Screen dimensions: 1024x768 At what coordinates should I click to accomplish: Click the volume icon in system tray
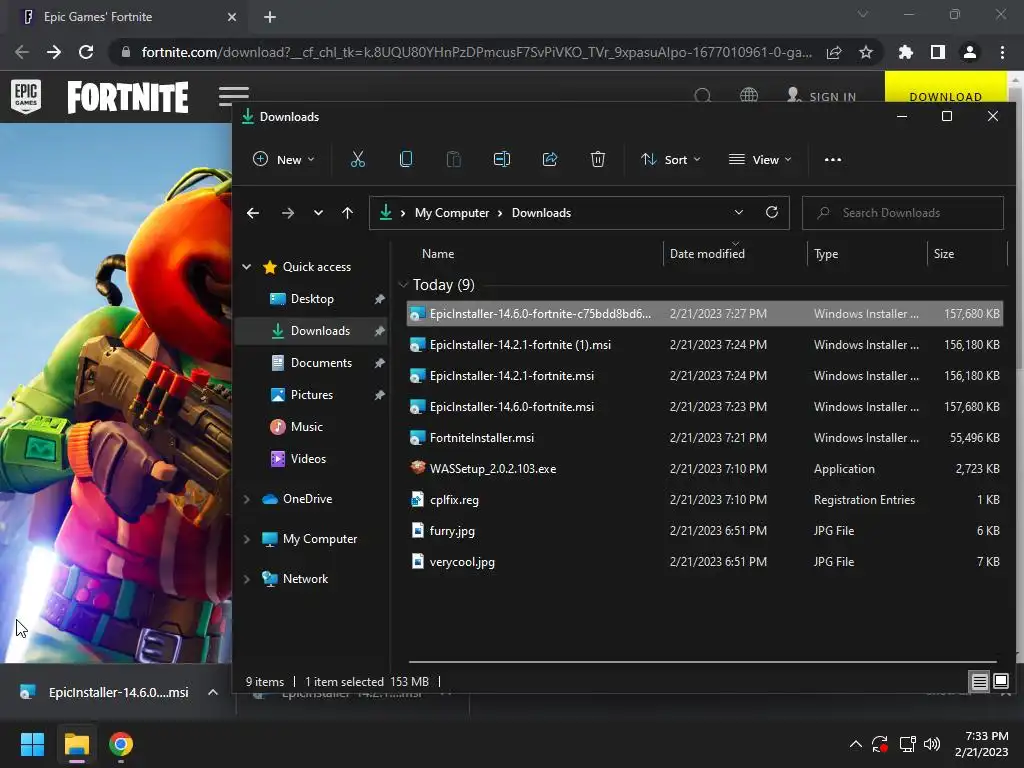(x=932, y=744)
